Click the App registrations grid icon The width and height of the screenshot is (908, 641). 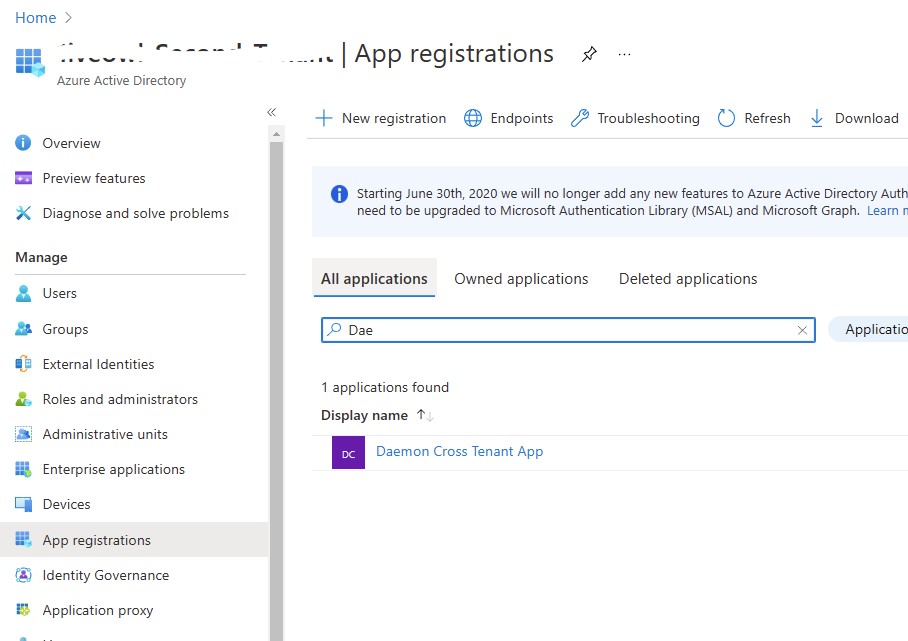click(23, 539)
